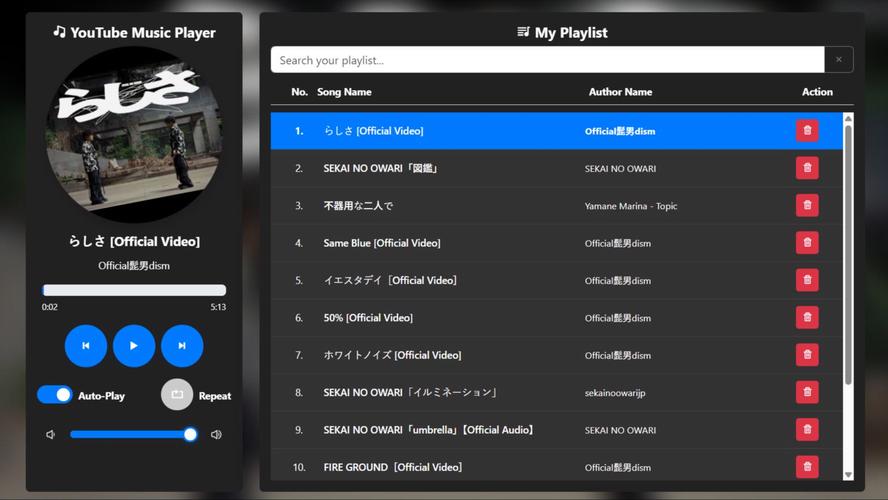Image resolution: width=888 pixels, height=500 pixels.
Task: Click the play button
Action: (134, 346)
